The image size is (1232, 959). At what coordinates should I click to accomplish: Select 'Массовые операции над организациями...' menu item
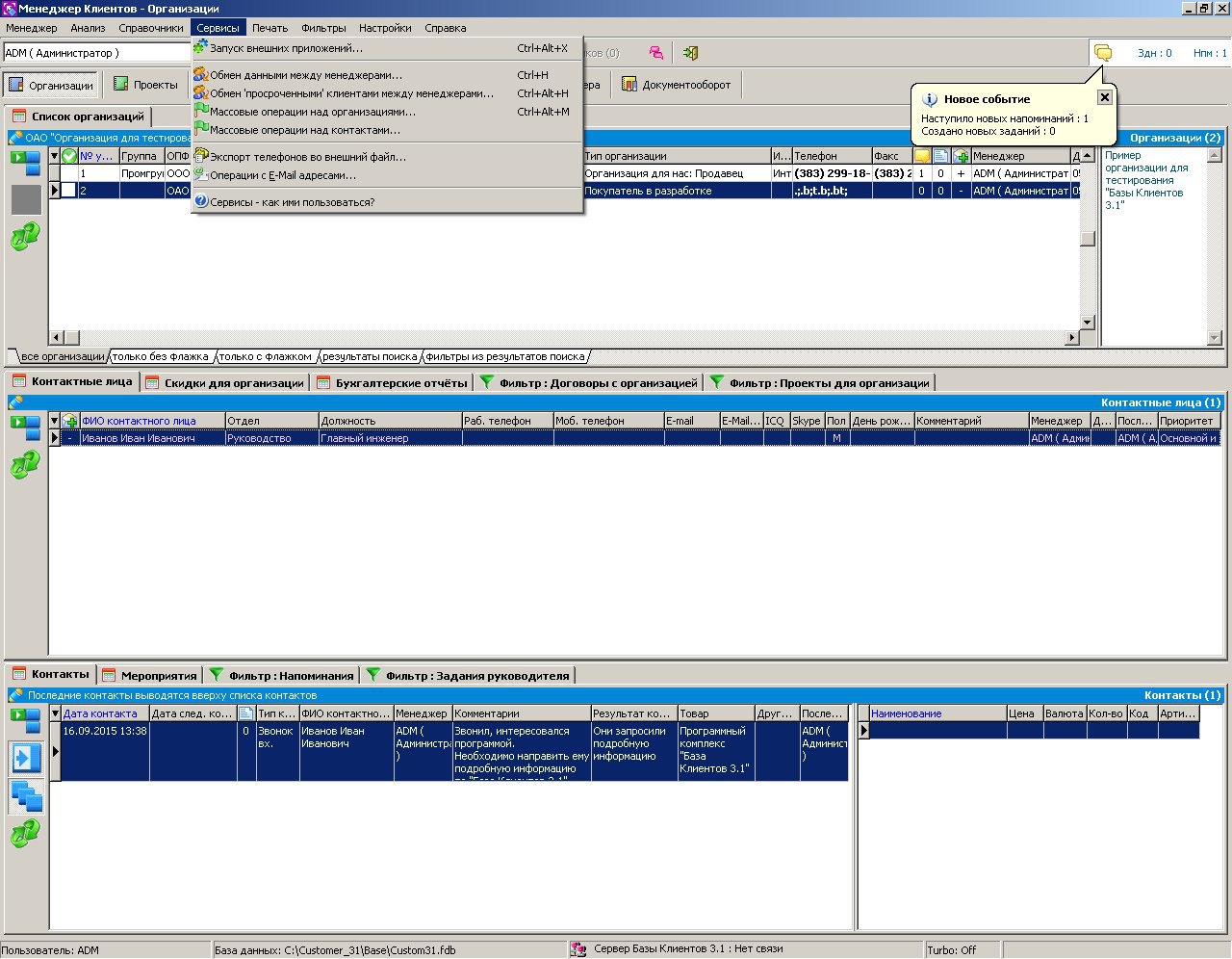pyautogui.click(x=313, y=112)
